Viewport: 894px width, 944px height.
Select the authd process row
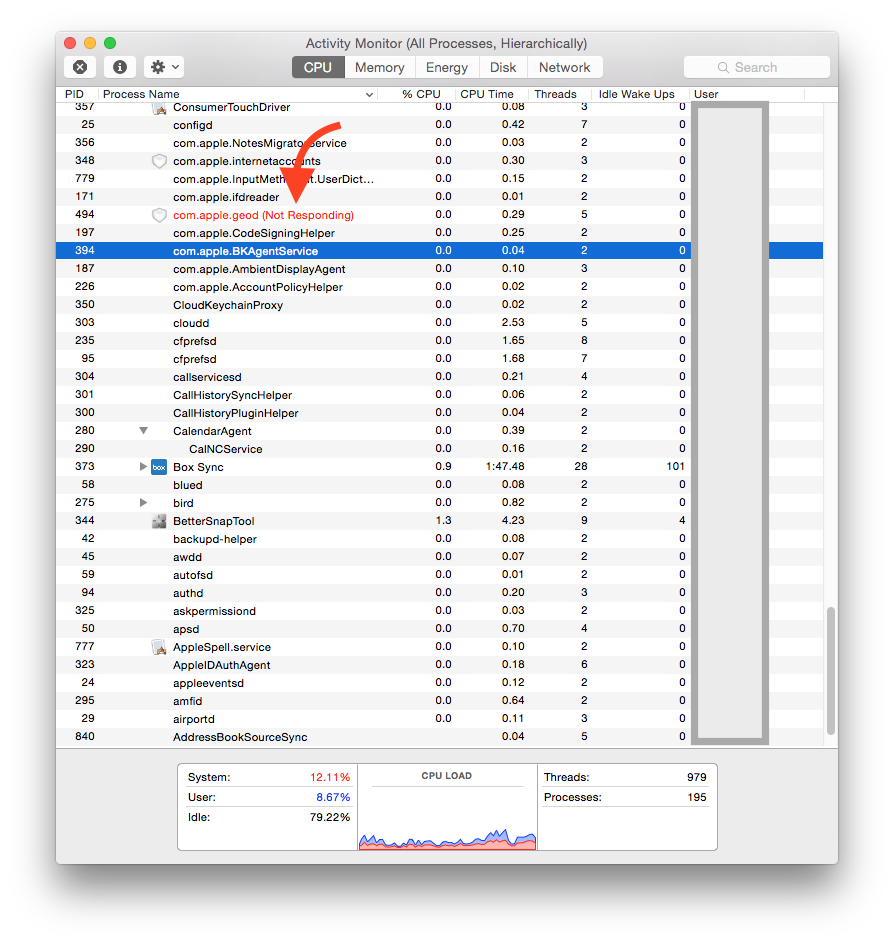[439, 593]
